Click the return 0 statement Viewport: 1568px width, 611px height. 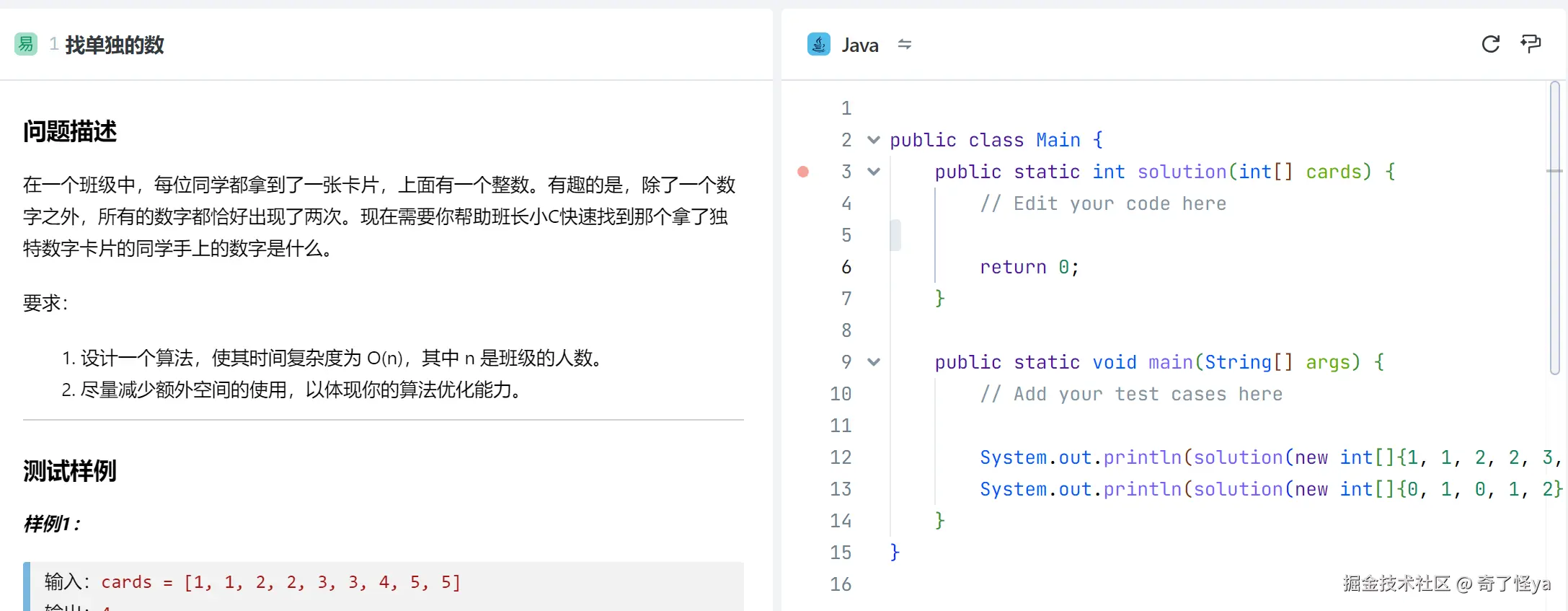[1029, 267]
